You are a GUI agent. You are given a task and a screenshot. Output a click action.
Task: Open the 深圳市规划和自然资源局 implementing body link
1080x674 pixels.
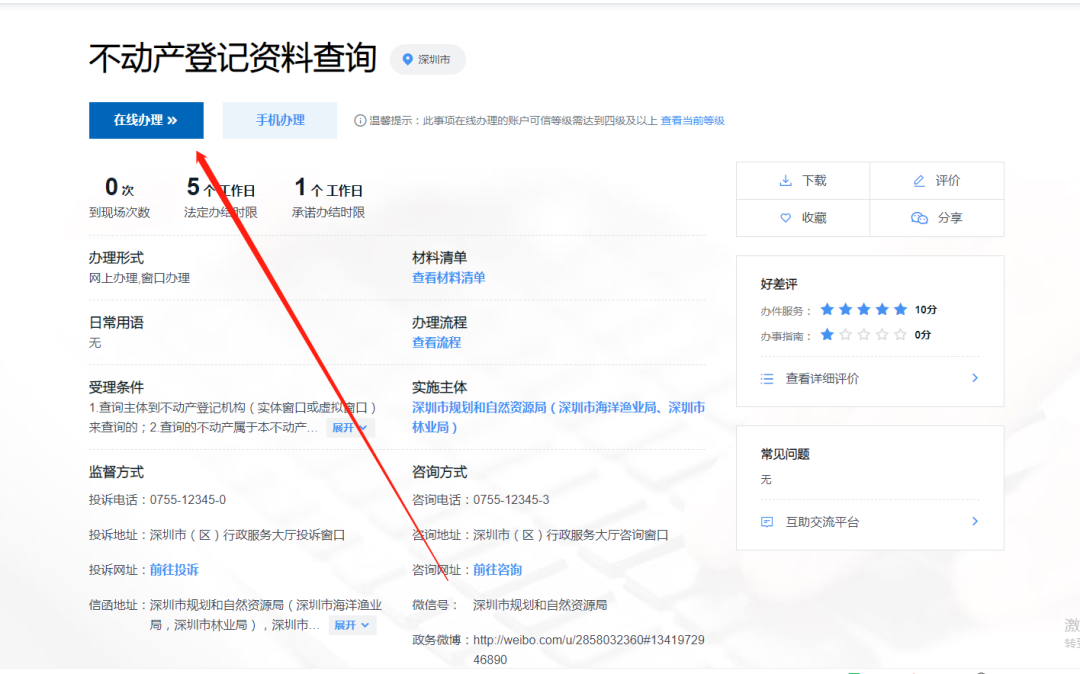[x=558, y=417]
